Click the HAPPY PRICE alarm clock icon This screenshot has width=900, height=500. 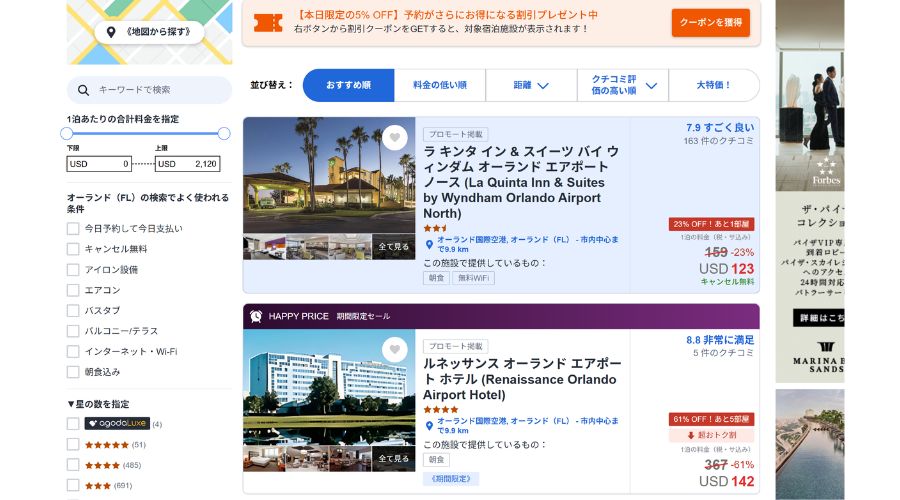point(256,316)
